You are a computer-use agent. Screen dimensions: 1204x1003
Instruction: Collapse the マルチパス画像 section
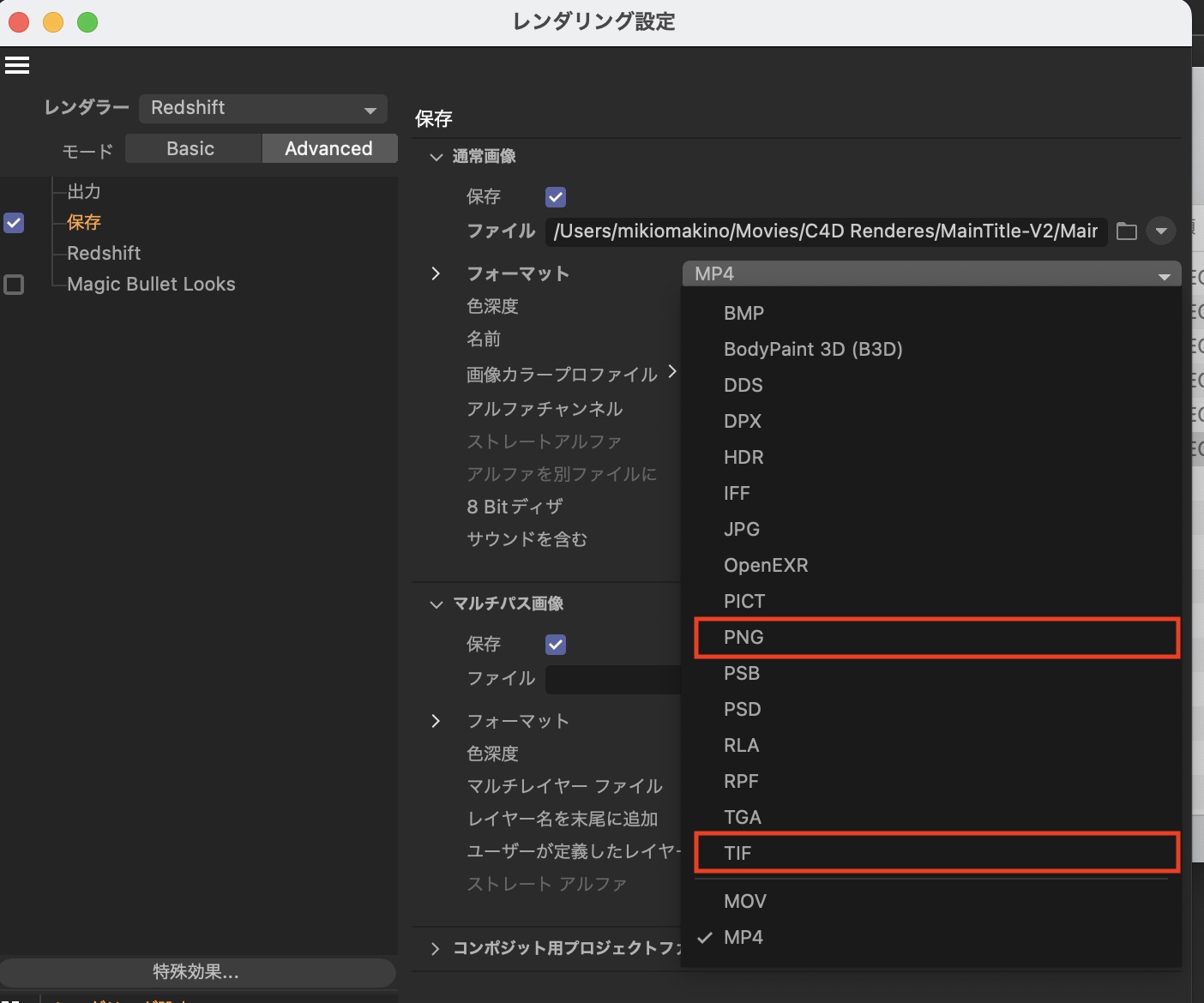click(x=436, y=604)
